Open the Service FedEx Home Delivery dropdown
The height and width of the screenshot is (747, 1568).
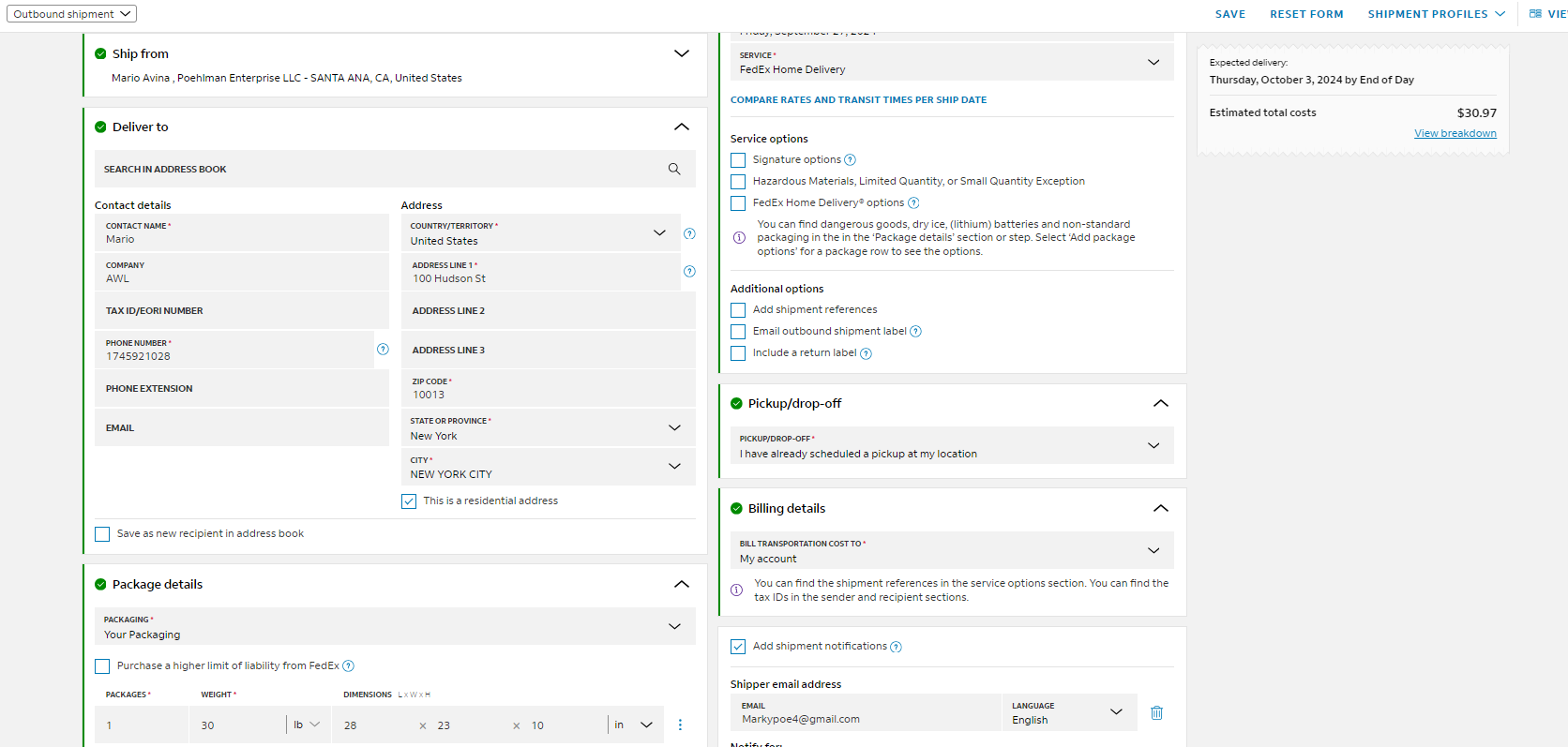[x=952, y=62]
